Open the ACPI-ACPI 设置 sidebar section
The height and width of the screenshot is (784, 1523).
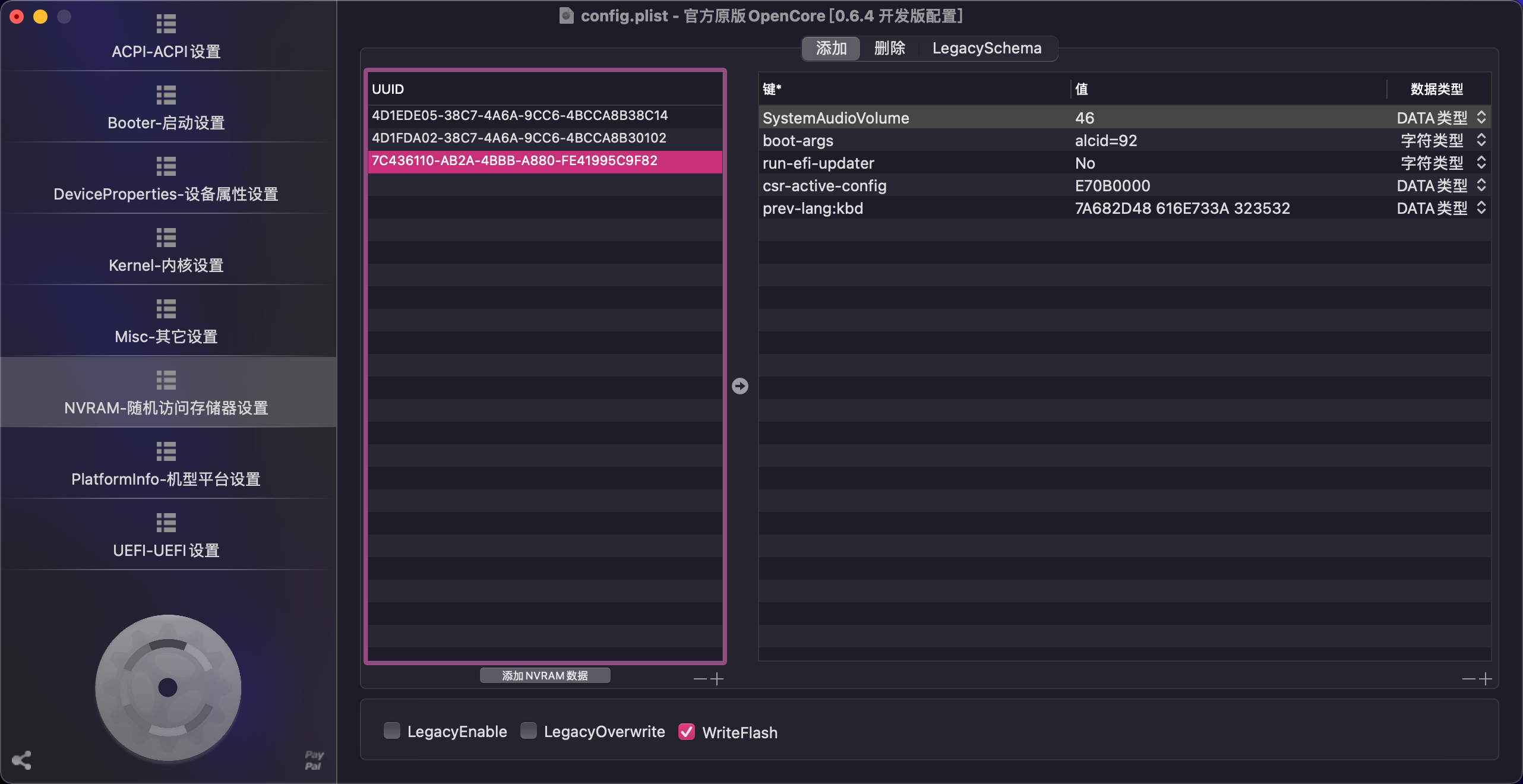click(x=166, y=37)
